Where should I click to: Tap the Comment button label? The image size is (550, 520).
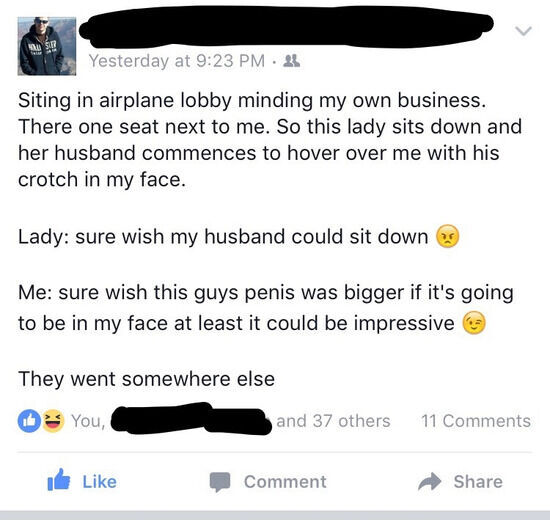point(285,482)
